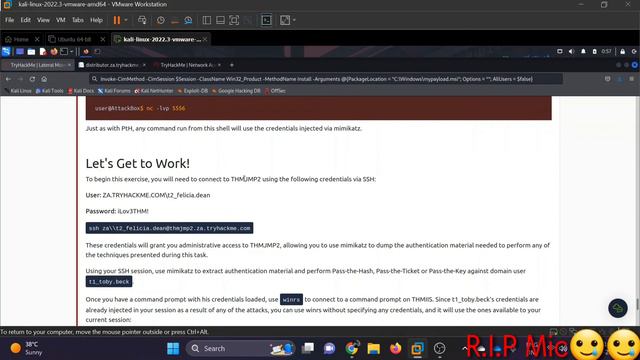
Task: Click the ssh command code block
Action: 169,228
